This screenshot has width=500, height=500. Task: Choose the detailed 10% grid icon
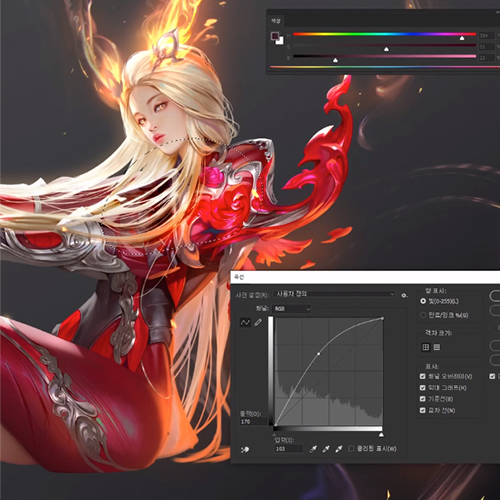437,347
